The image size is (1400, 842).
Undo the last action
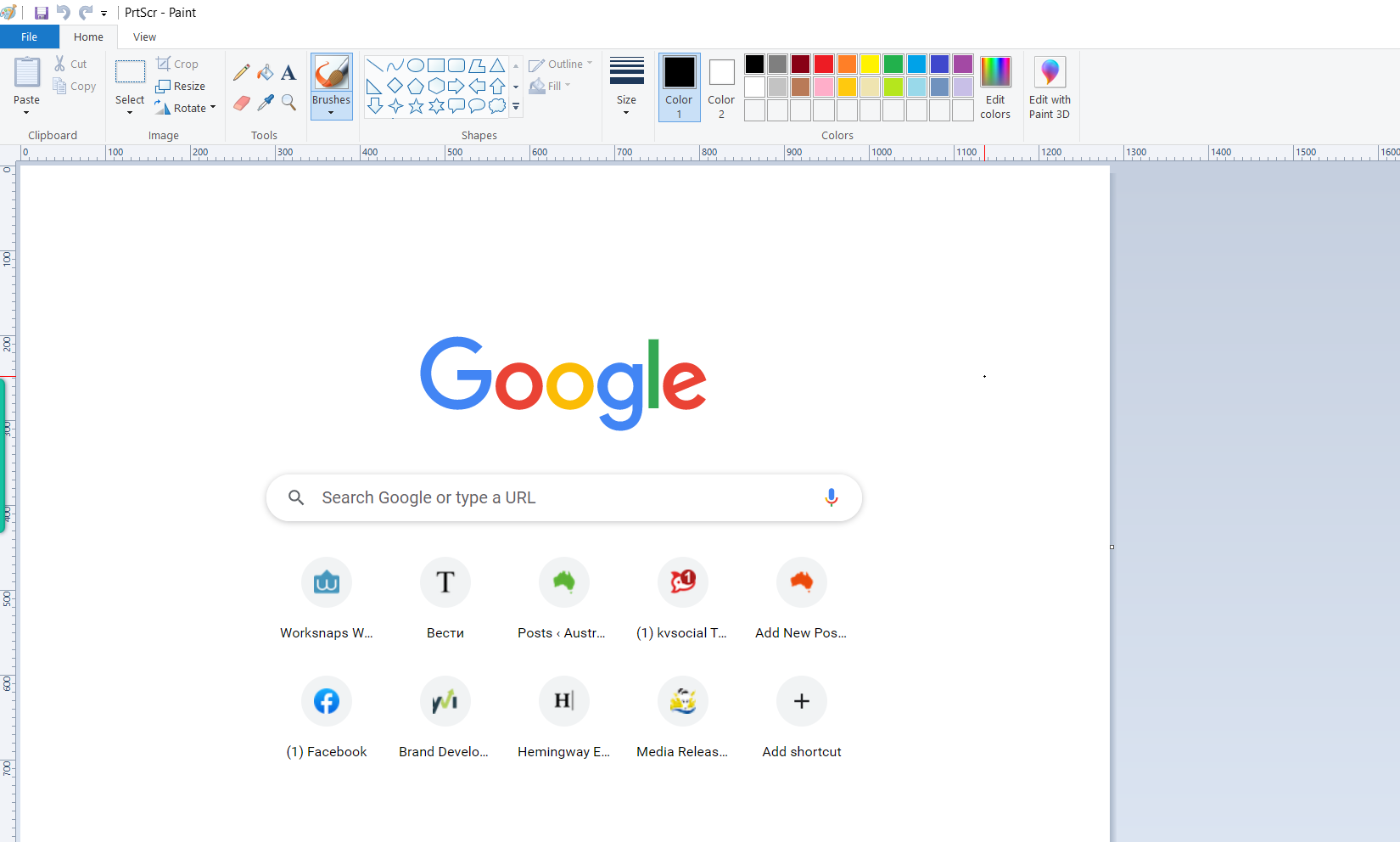click(x=62, y=12)
